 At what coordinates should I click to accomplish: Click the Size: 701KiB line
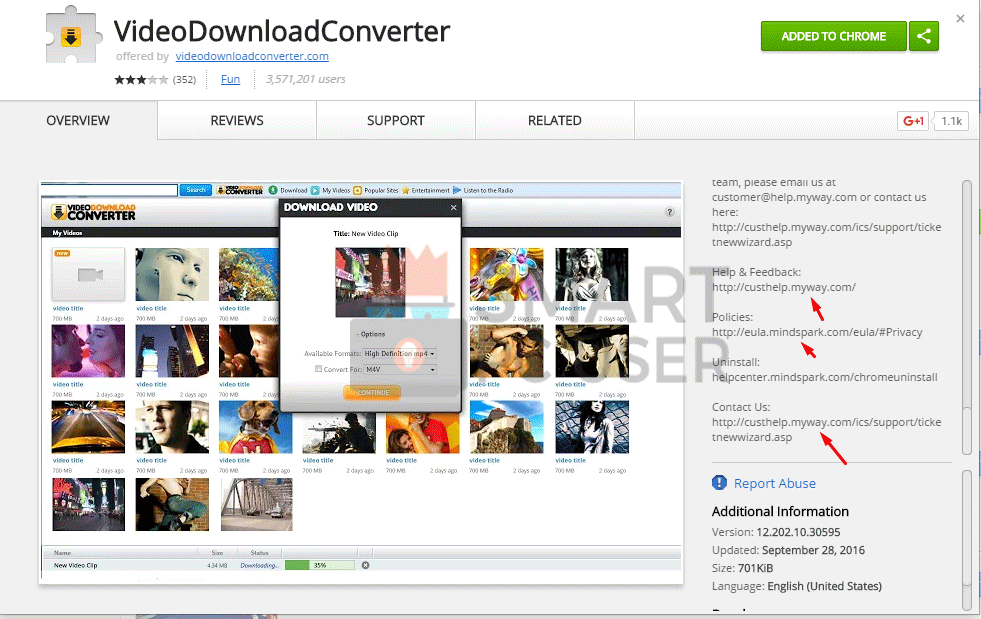(743, 568)
